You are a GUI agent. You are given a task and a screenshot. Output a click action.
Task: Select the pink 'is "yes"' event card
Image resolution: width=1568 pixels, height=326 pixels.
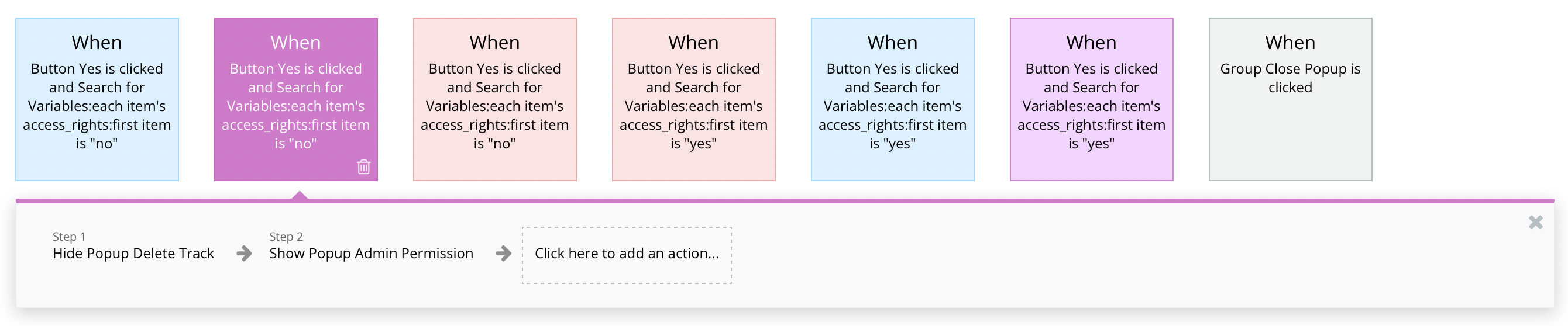[693, 105]
